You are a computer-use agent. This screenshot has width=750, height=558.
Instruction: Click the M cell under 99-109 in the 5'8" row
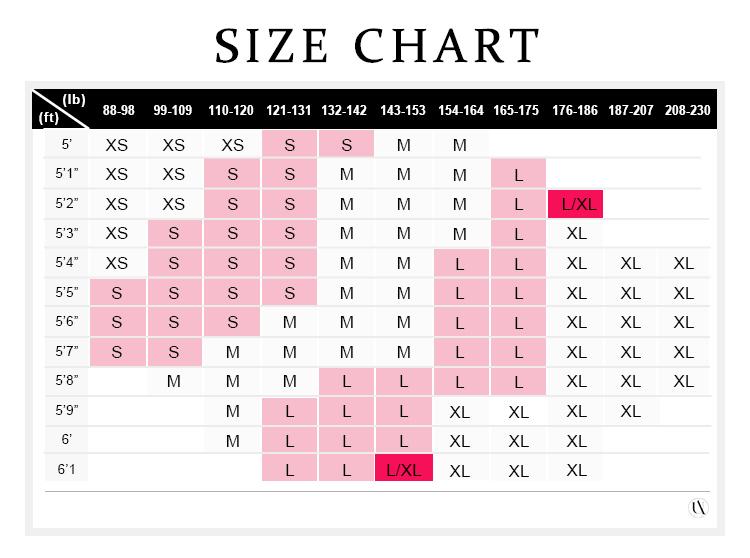click(174, 381)
